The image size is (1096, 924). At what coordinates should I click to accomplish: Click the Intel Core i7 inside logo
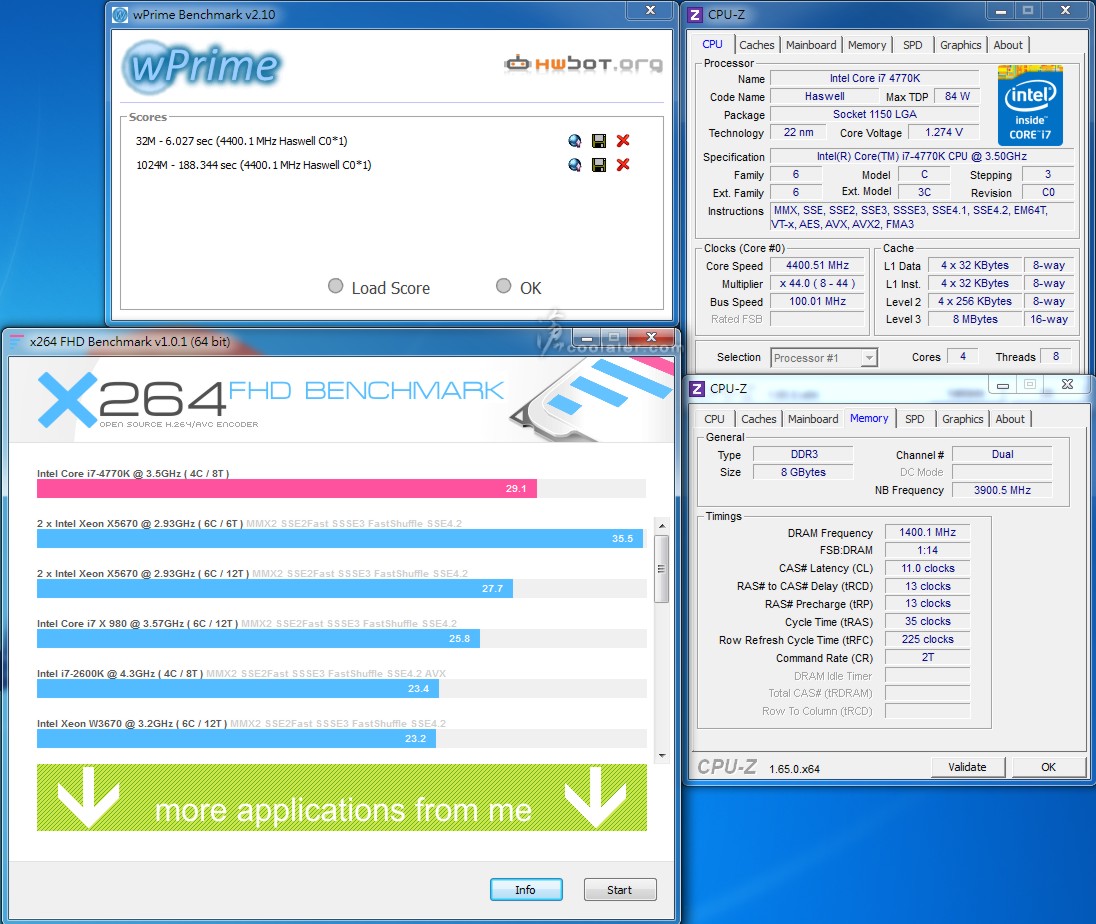tap(1030, 106)
